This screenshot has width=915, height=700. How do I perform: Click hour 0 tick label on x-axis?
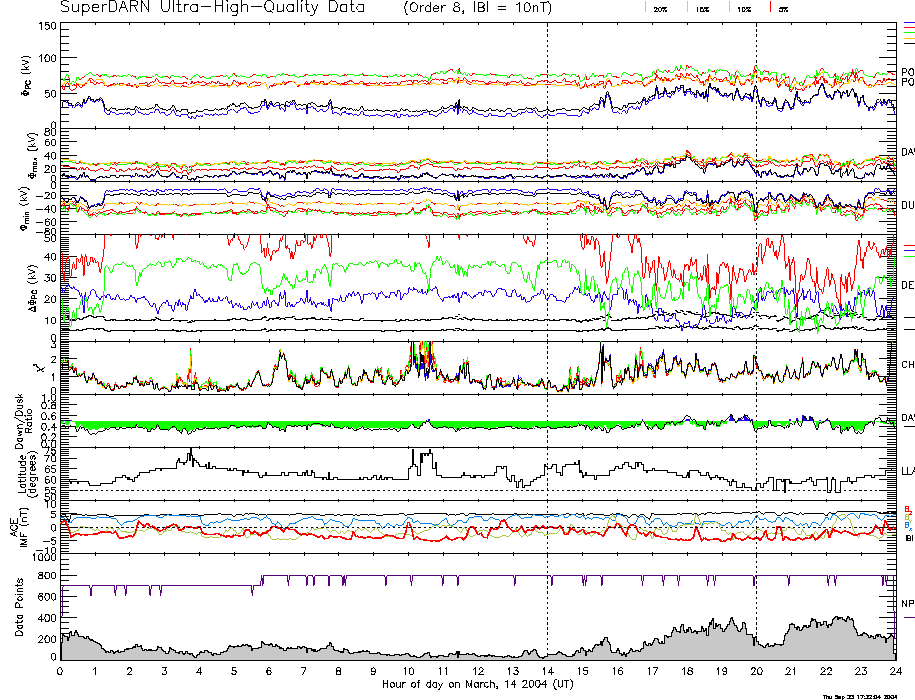point(61,671)
